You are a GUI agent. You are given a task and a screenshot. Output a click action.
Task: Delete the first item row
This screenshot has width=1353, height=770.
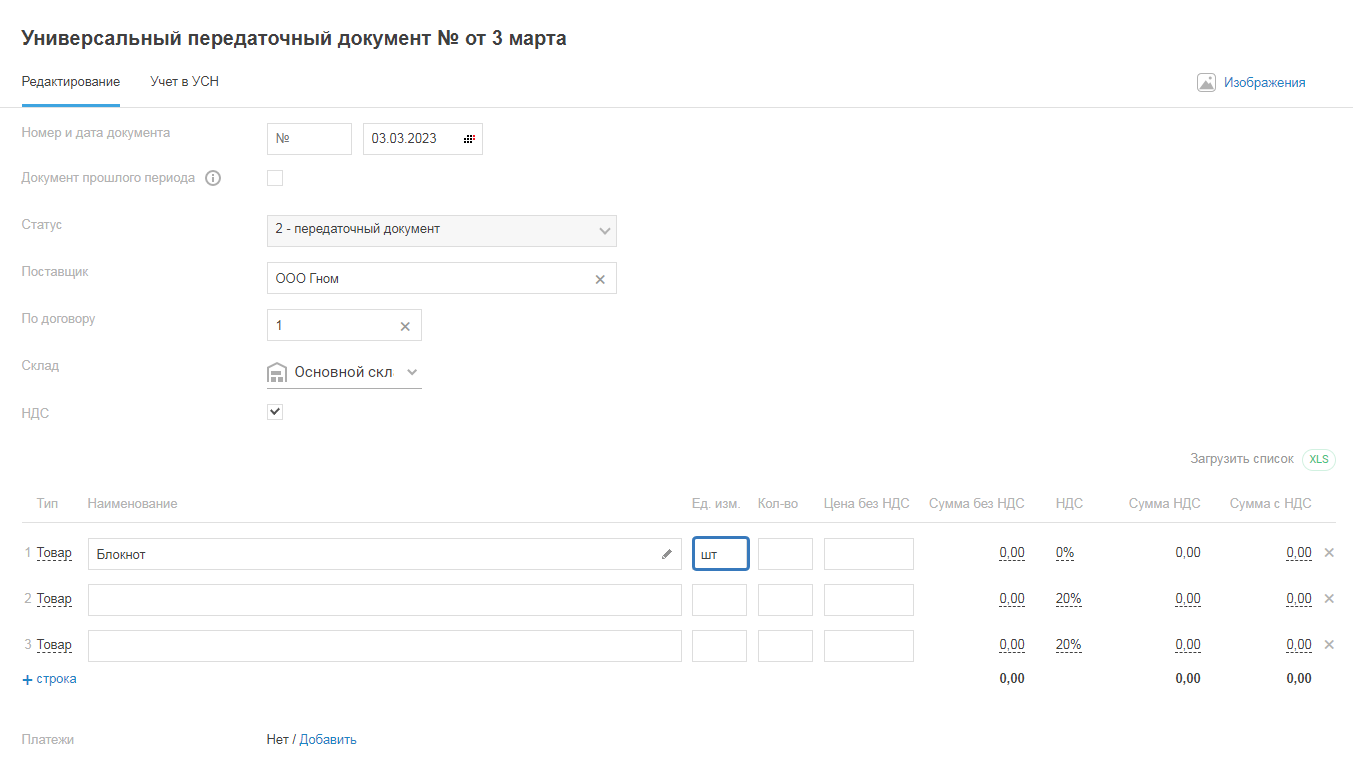click(1329, 553)
